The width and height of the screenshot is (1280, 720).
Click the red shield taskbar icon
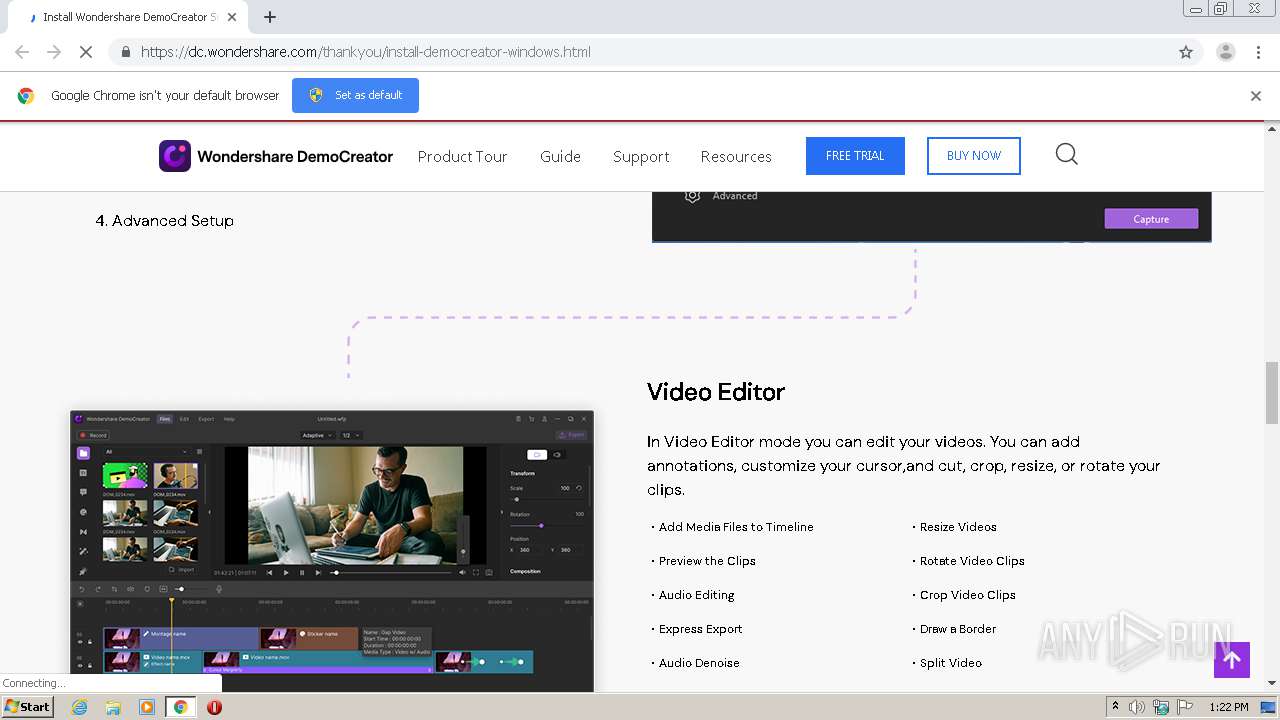(214, 707)
